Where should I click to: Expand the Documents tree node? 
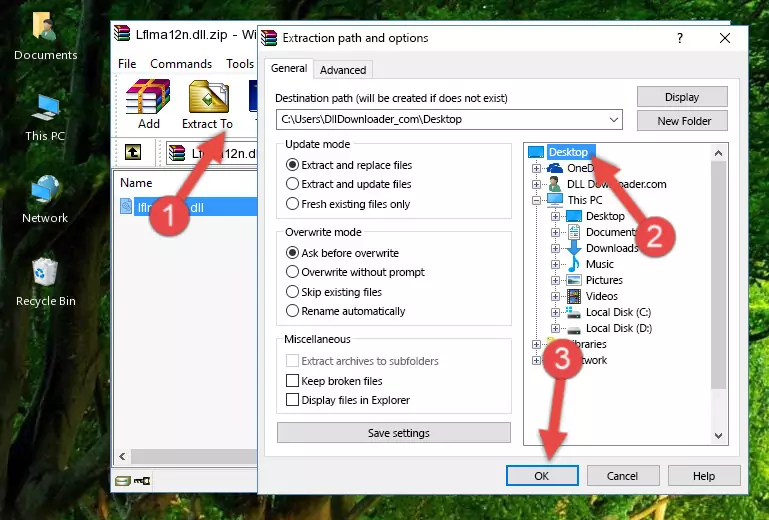coord(555,232)
